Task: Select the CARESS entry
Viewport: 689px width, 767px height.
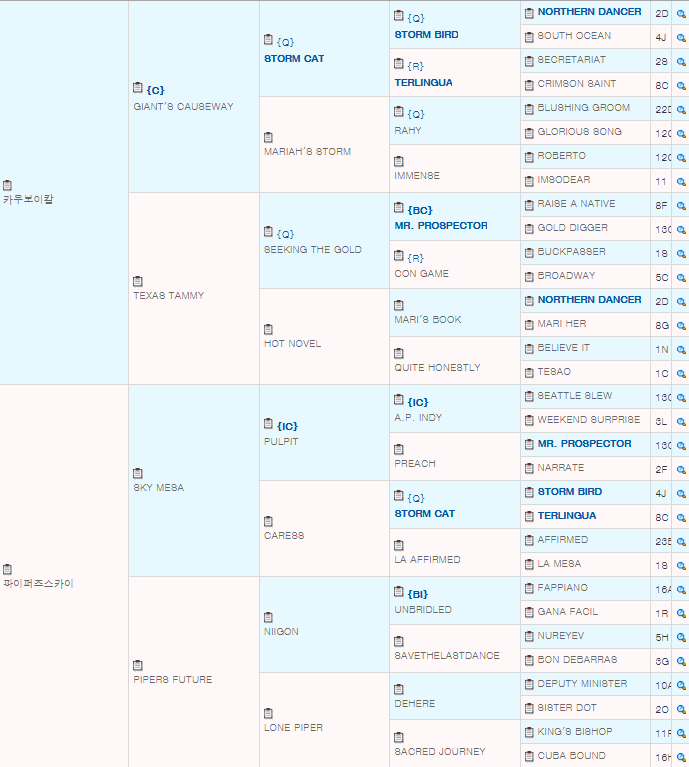Action: [284, 536]
